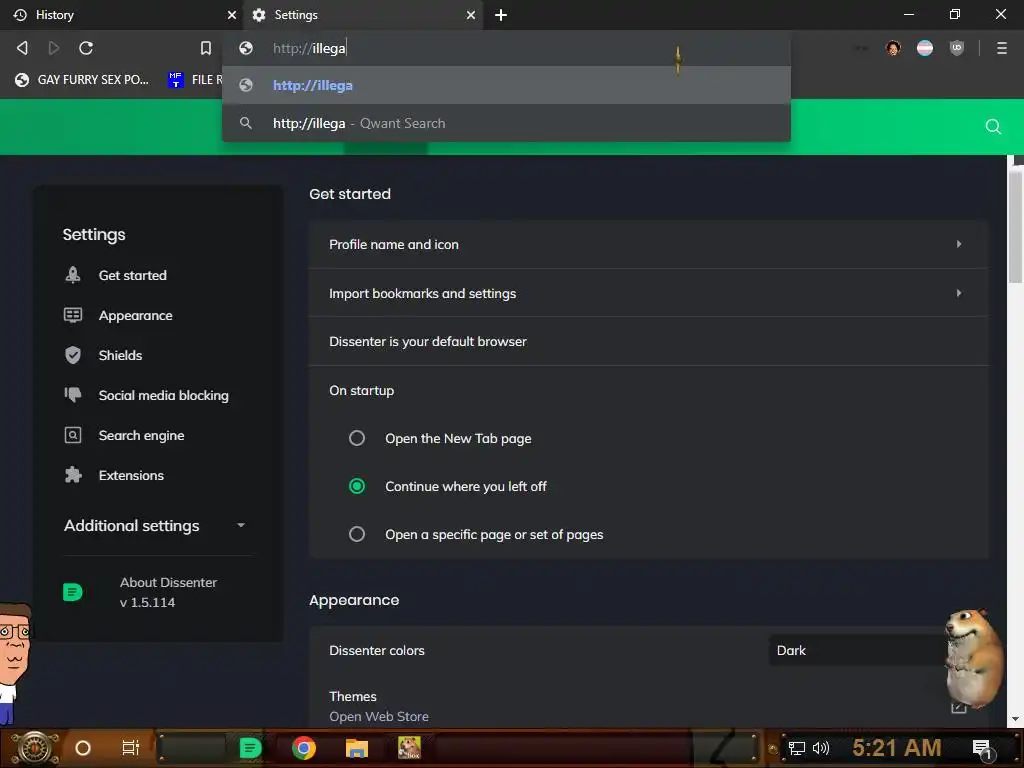Click the Search engine sidebar icon
This screenshot has height=768, width=1024.
[73, 435]
